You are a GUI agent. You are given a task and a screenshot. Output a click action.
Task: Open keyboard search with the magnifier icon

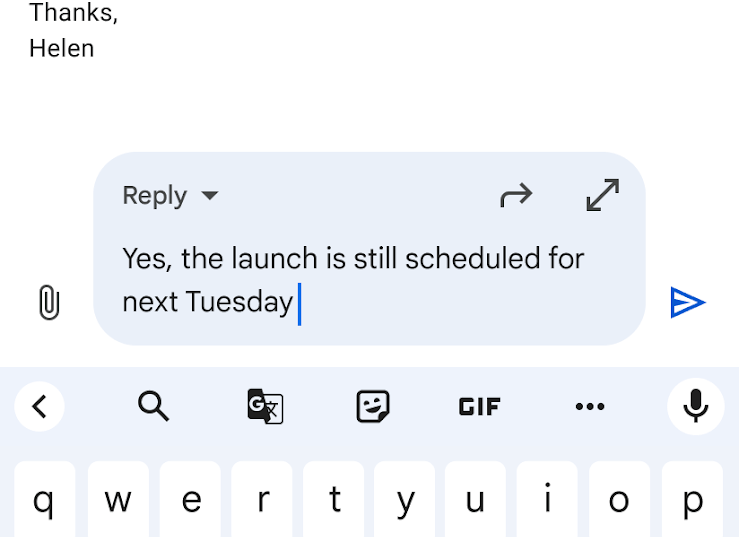(153, 406)
